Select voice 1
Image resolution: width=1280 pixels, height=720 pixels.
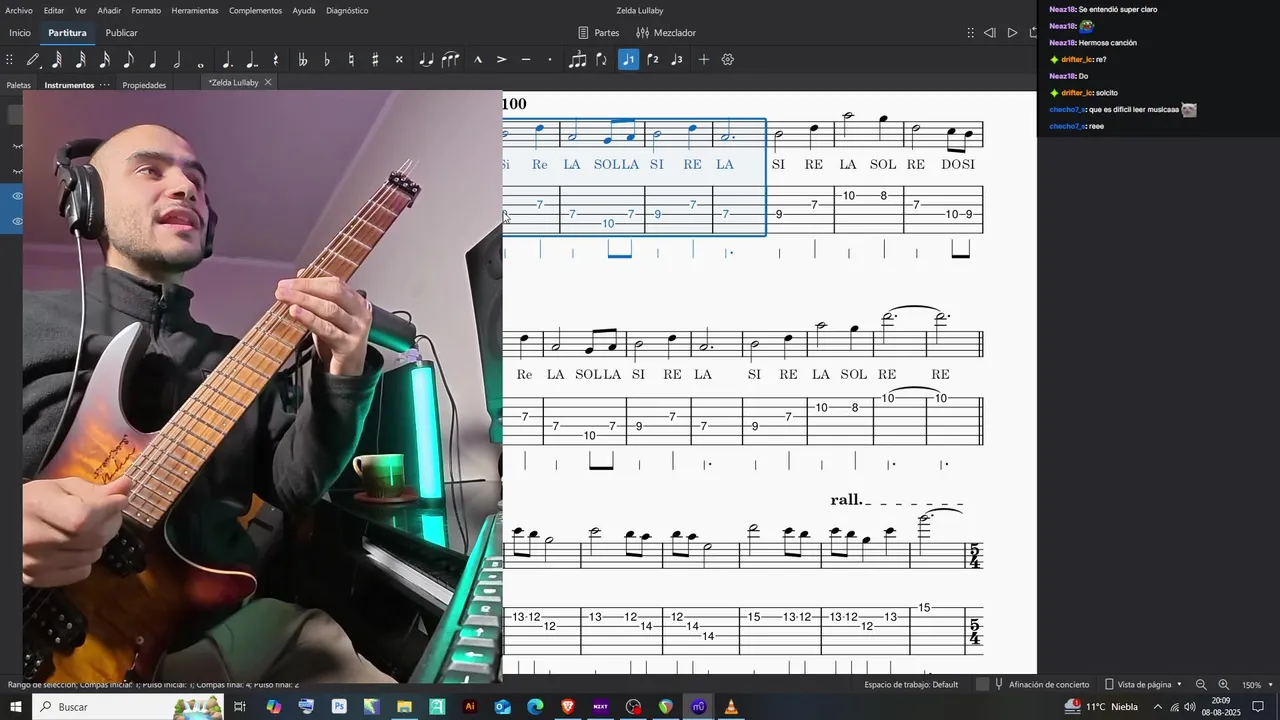[628, 60]
